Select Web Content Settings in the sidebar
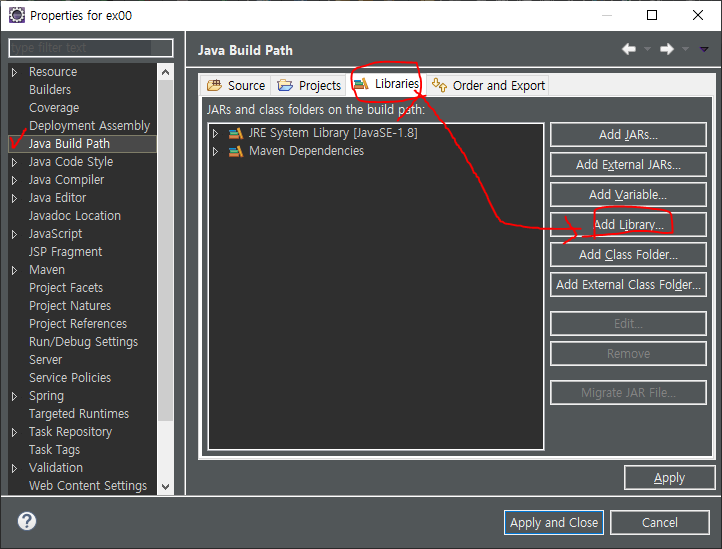 tap(88, 486)
